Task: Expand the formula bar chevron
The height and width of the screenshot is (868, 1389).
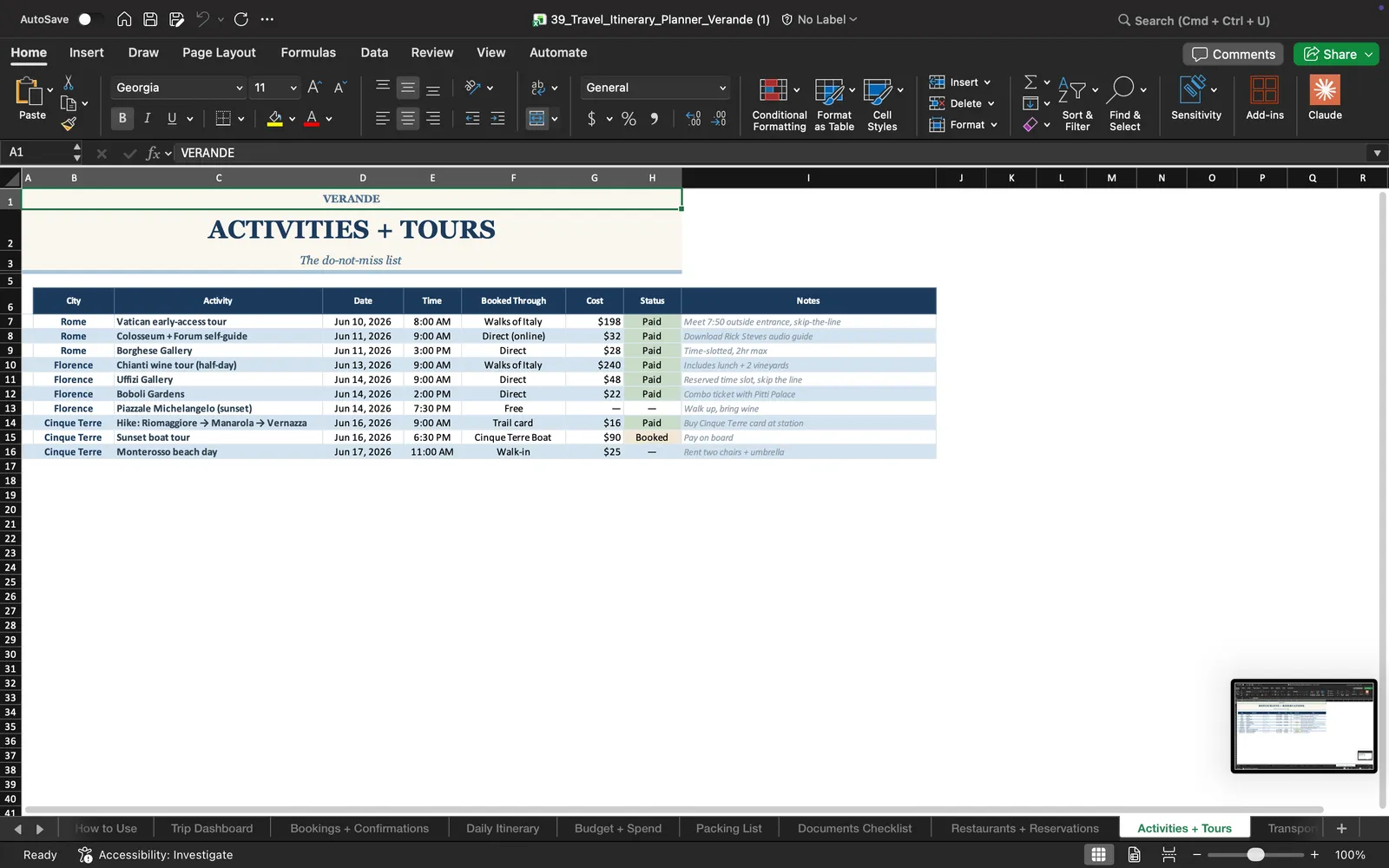Action: (x=1377, y=153)
